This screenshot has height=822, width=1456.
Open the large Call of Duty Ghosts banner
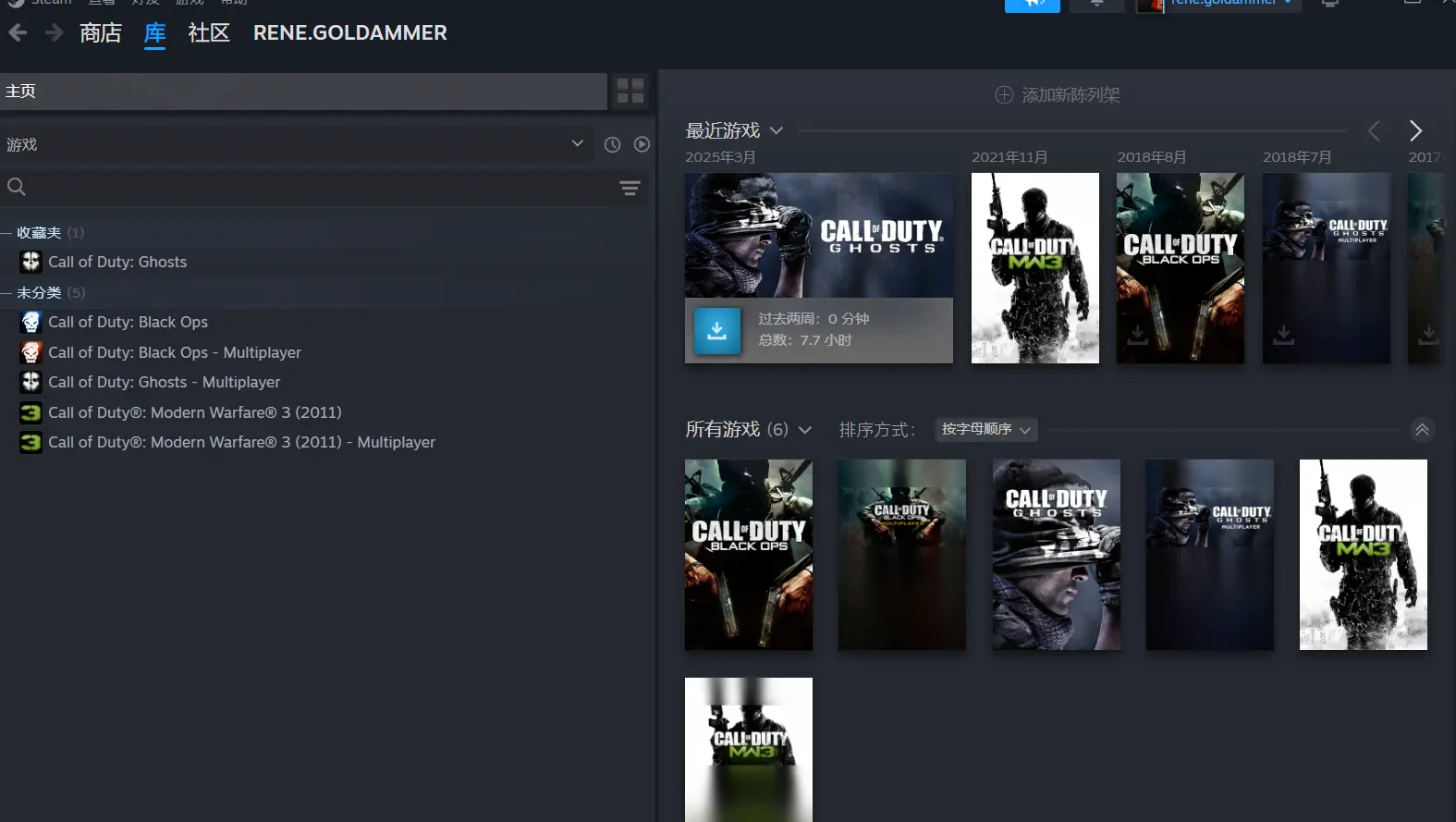819,236
